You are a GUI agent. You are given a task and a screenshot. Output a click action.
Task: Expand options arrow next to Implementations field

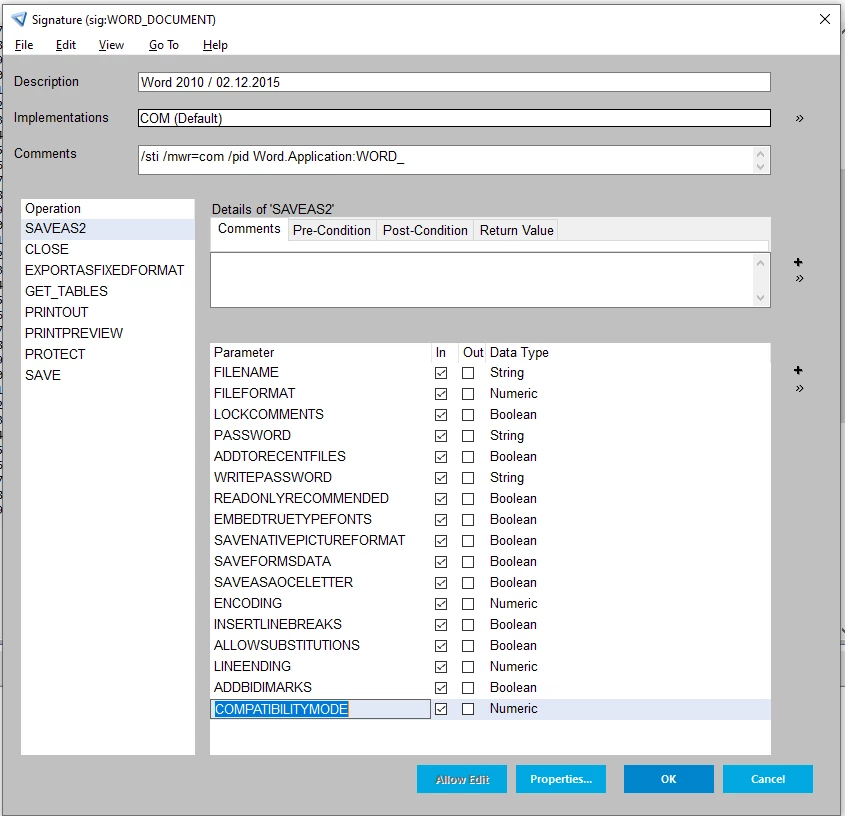point(799,119)
